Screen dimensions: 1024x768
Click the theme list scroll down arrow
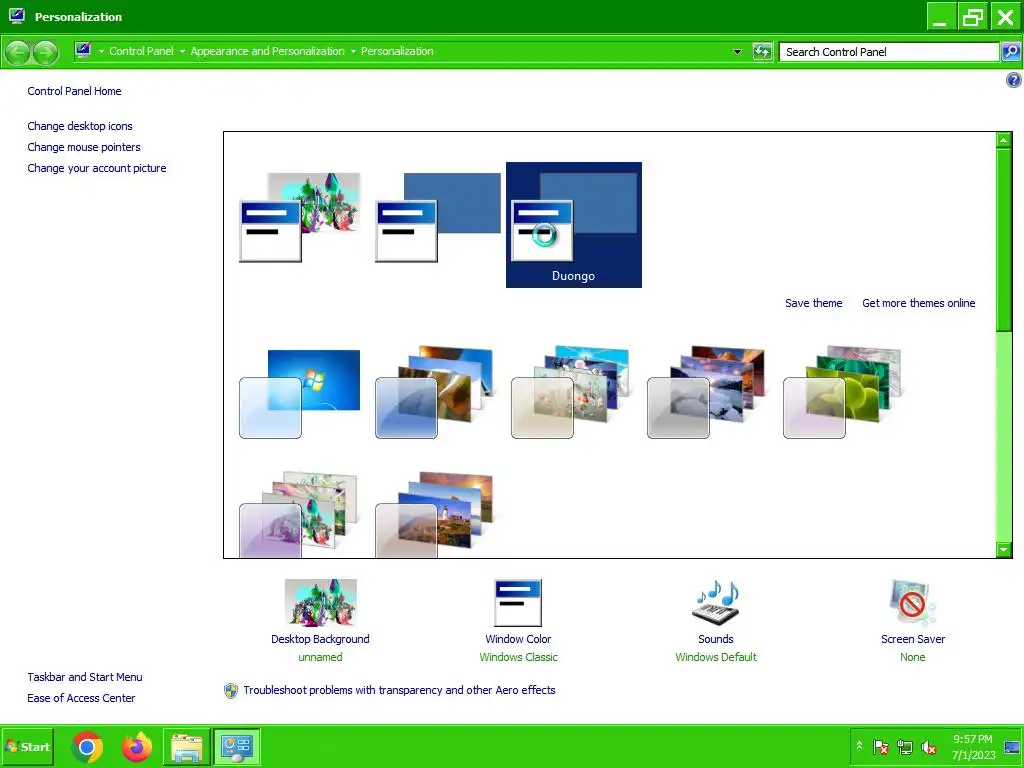pyautogui.click(x=1004, y=550)
